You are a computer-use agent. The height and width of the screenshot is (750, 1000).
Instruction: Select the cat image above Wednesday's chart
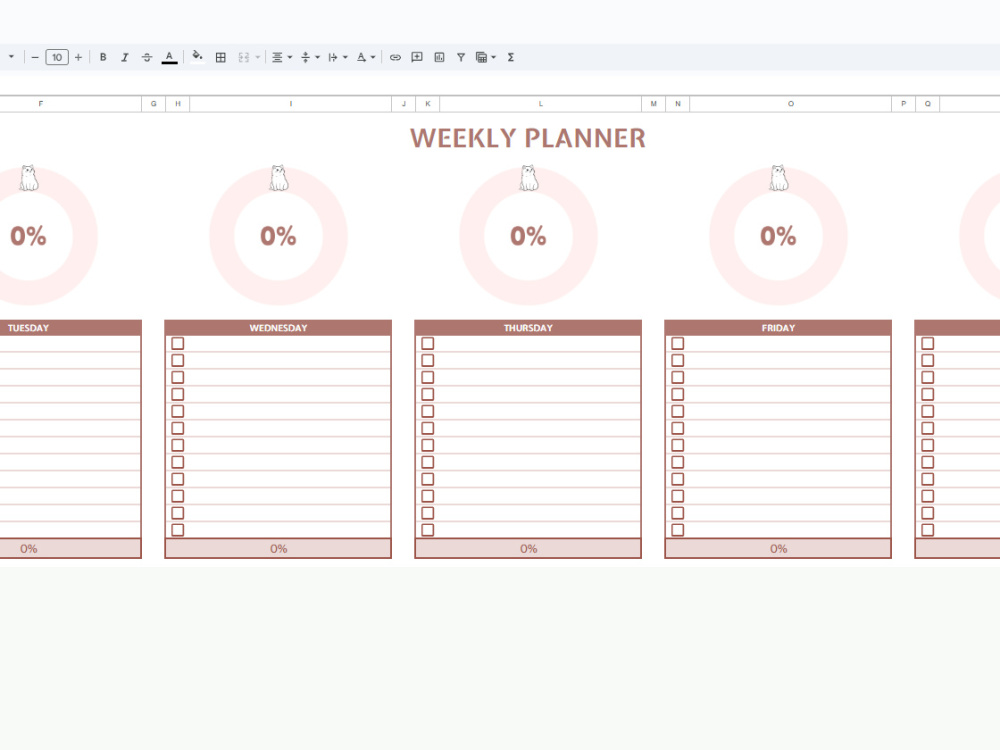pyautogui.click(x=279, y=178)
